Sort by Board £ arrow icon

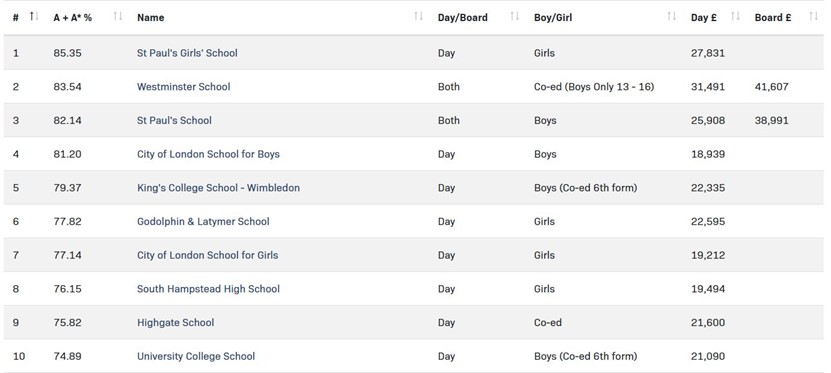814,17
